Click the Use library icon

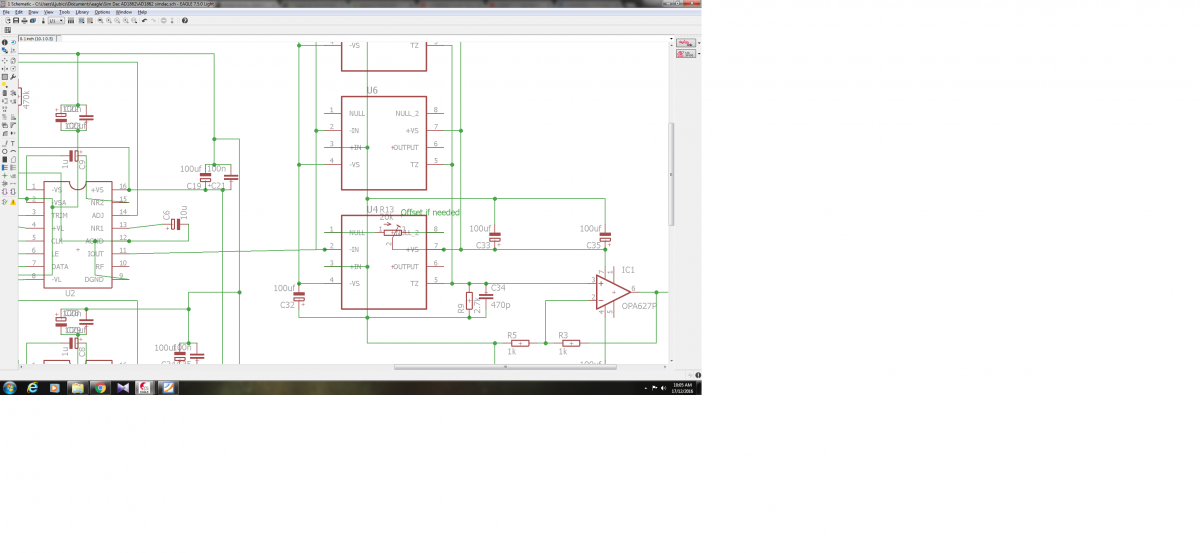click(x=71, y=20)
